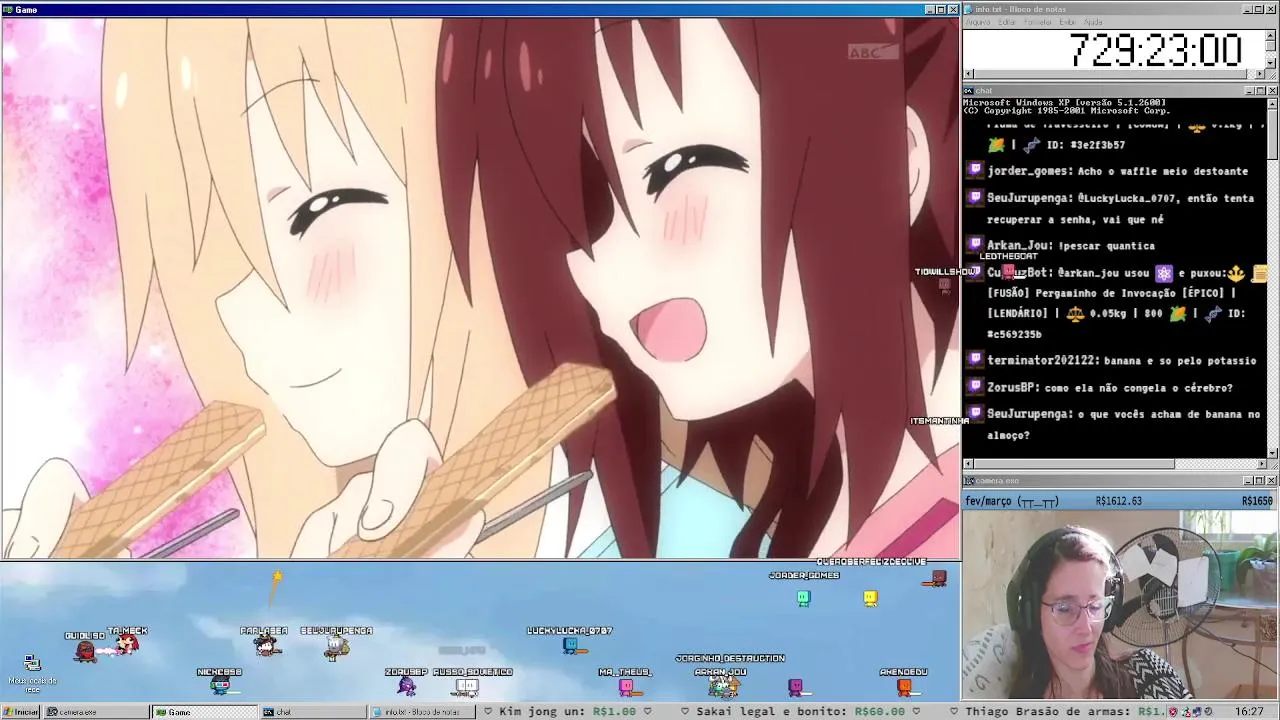The width and height of the screenshot is (1280, 720).
Task: Click the badge next to SeuJurupenga @LuckyLucka message
Action: click(976, 198)
